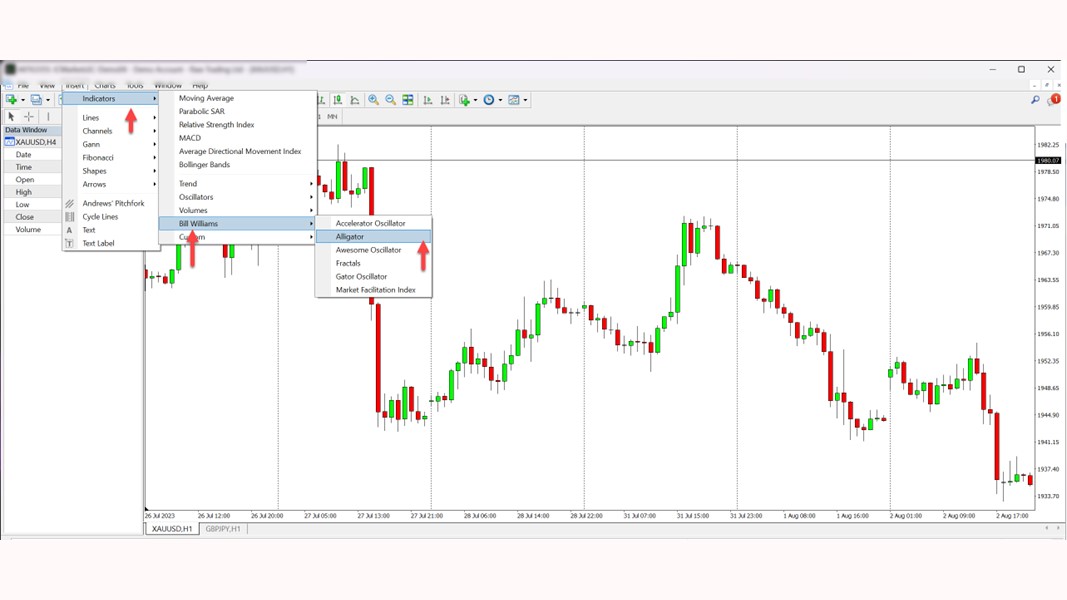
Task: Select the MN monthly timeframe button
Action: click(332, 116)
